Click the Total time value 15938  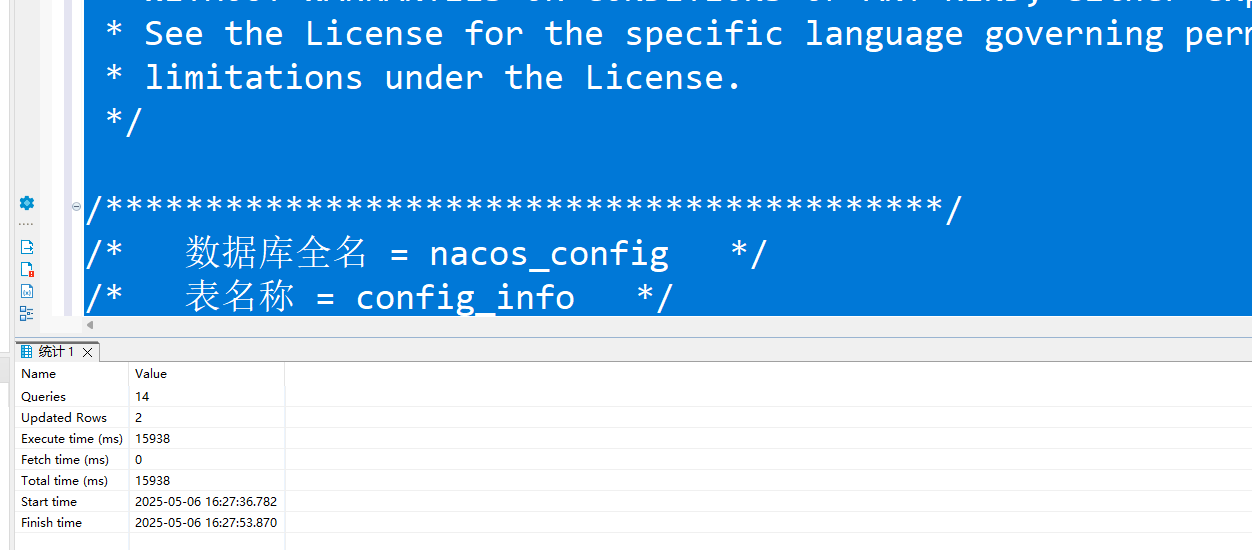click(153, 480)
